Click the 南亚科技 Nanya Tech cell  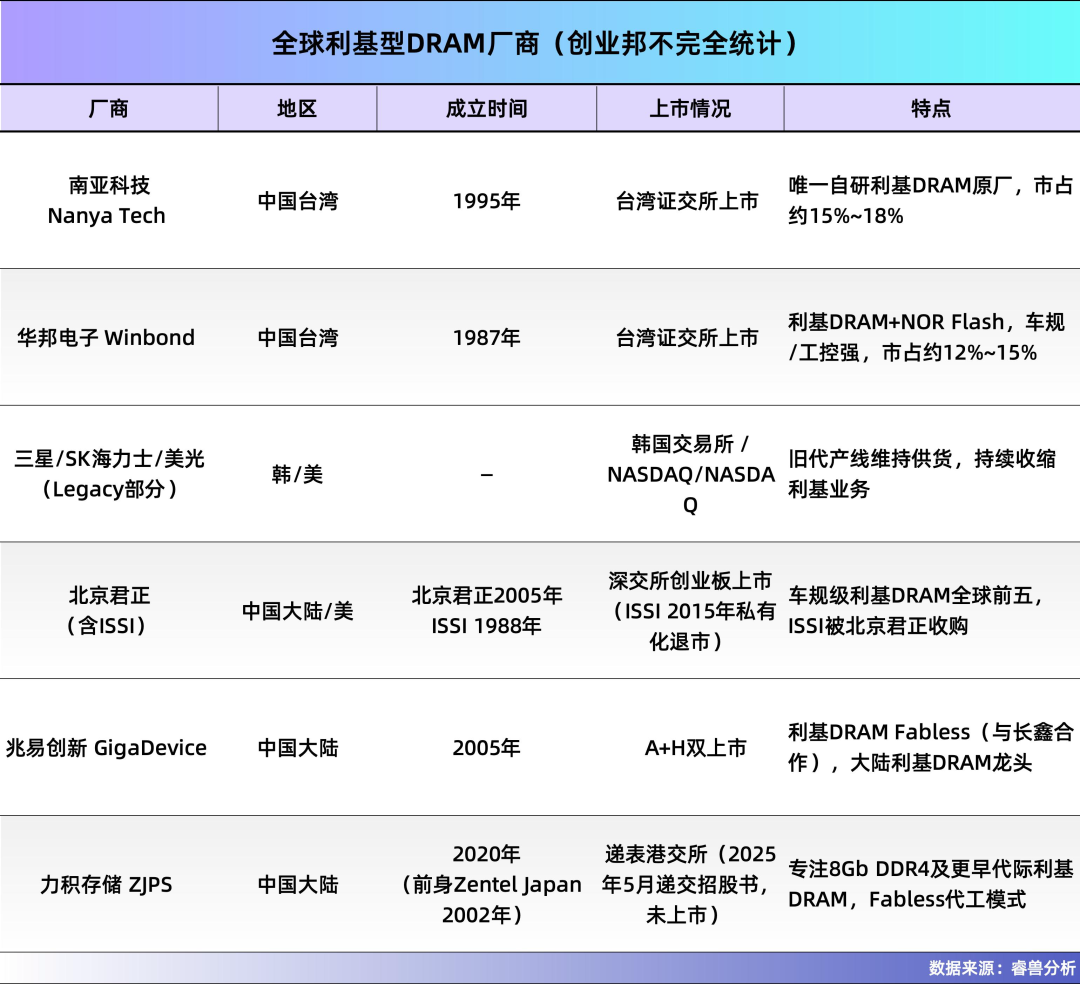(x=107, y=200)
